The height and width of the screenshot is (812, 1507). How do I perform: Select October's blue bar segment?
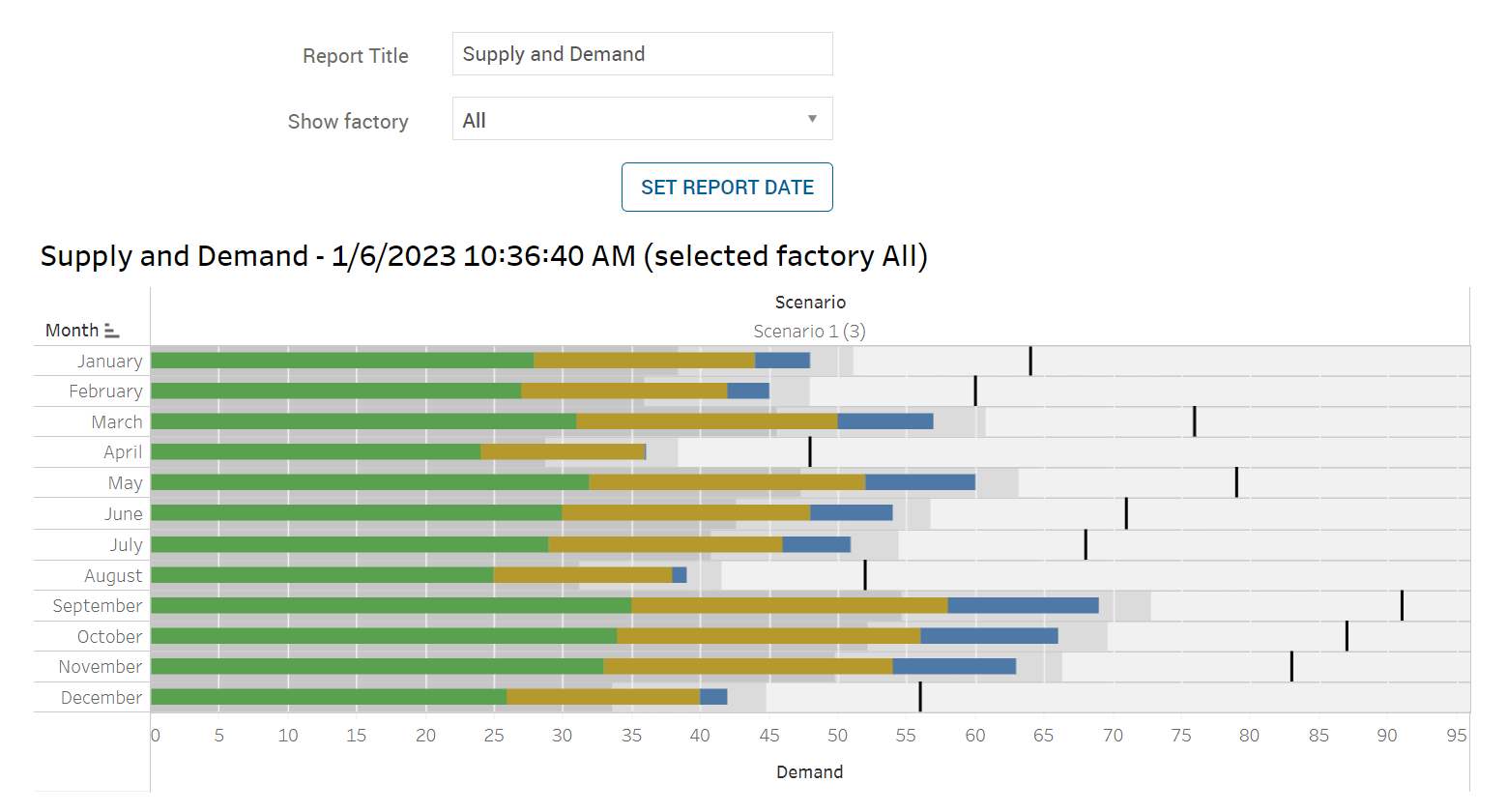click(989, 636)
